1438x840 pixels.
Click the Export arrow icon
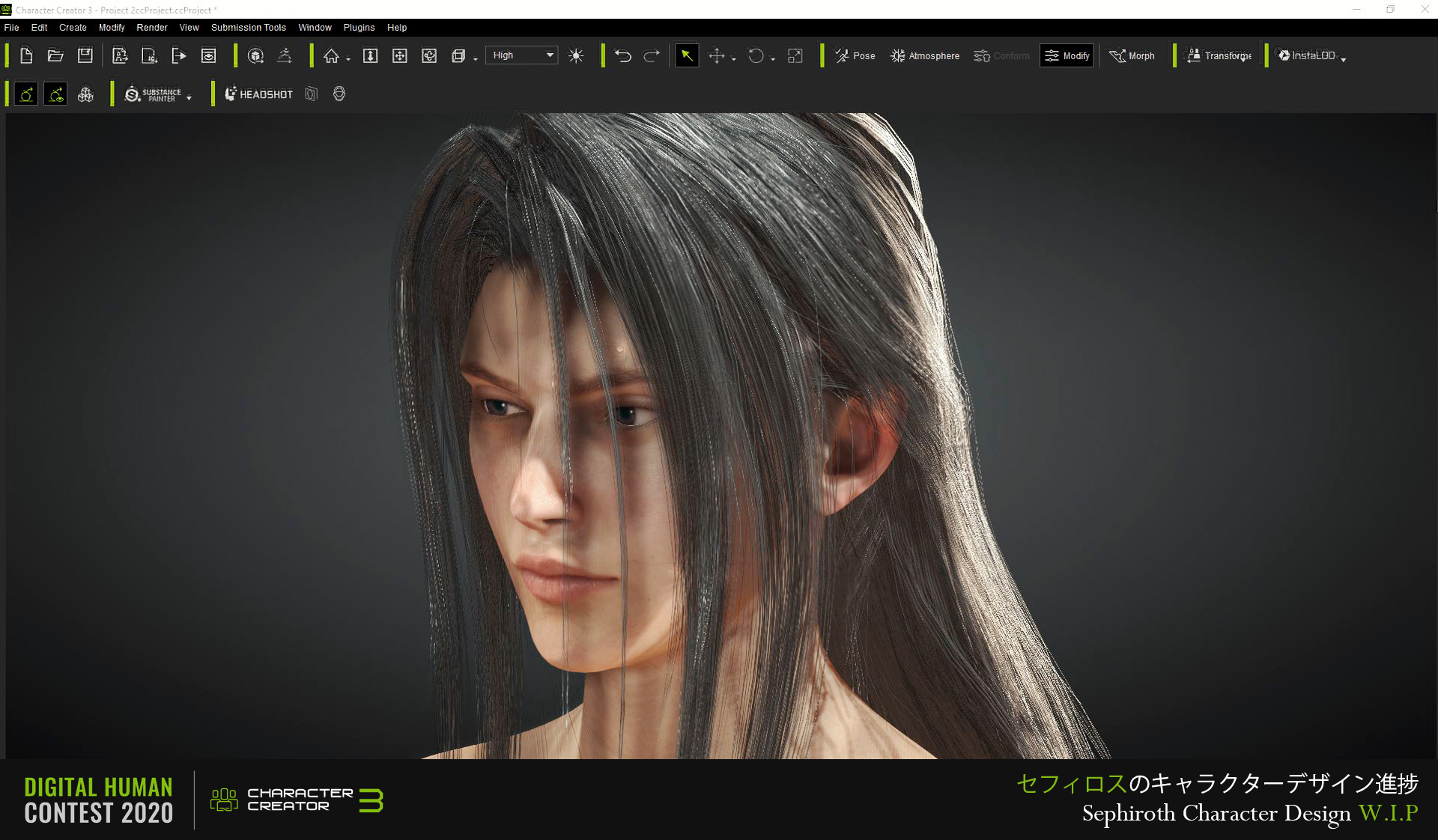[179, 55]
